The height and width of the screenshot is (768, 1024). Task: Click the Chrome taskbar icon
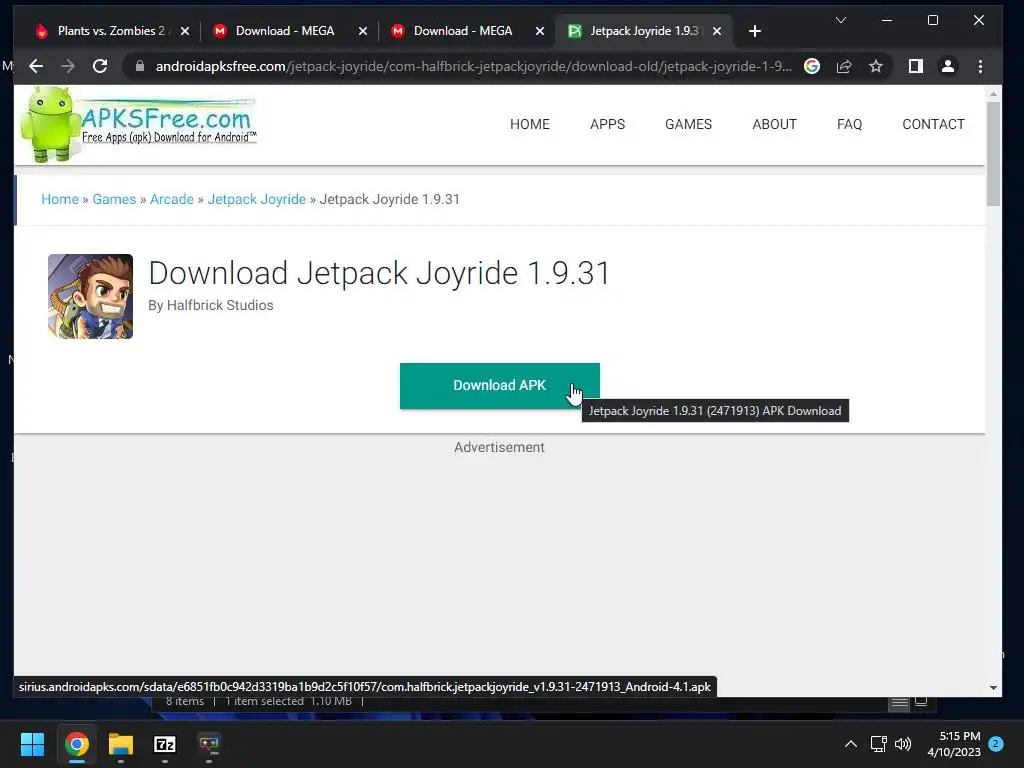(76, 744)
